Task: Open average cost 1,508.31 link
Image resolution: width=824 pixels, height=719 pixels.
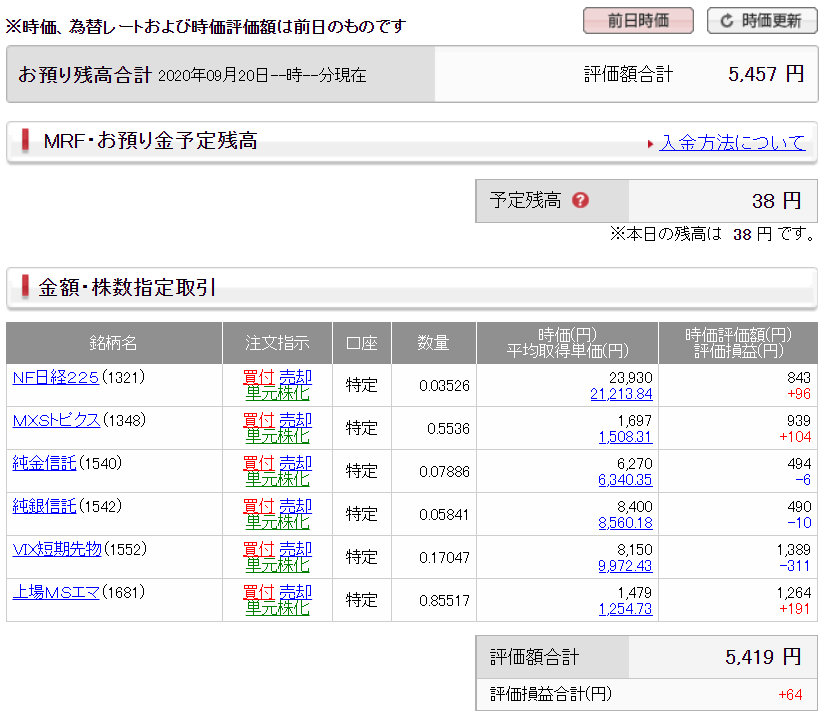Action: [625, 437]
